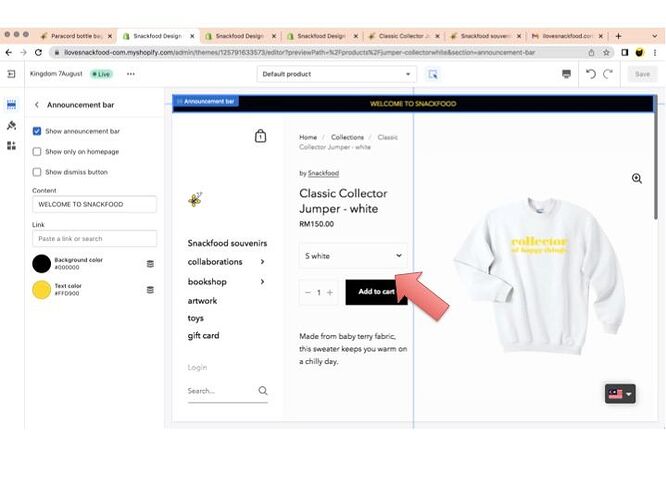Screen dimensions: 666x500
Task: Select the Announcement bar preview label
Action: coord(206,102)
